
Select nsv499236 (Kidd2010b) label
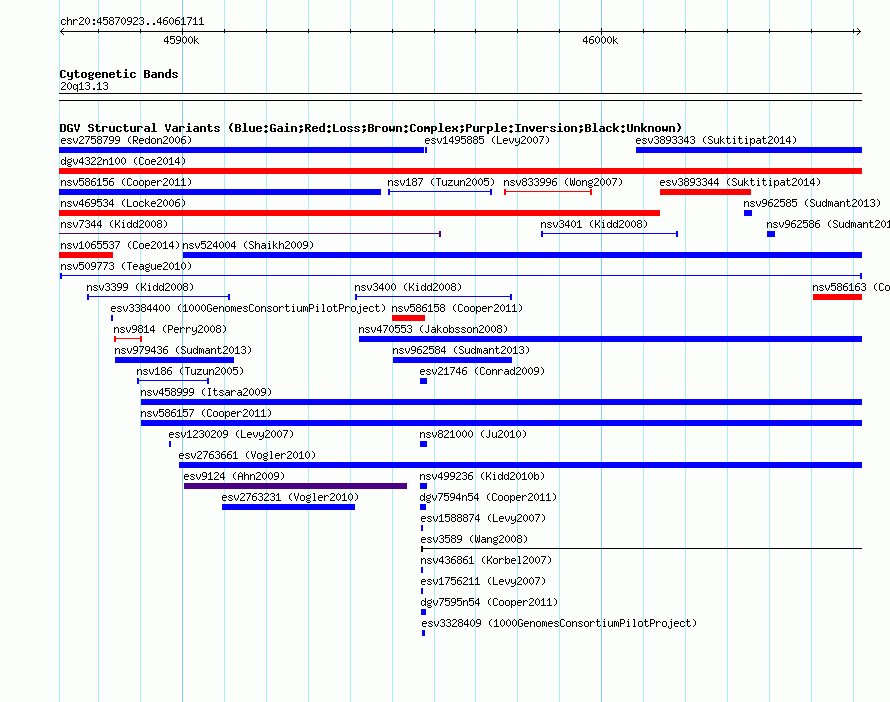482,476
